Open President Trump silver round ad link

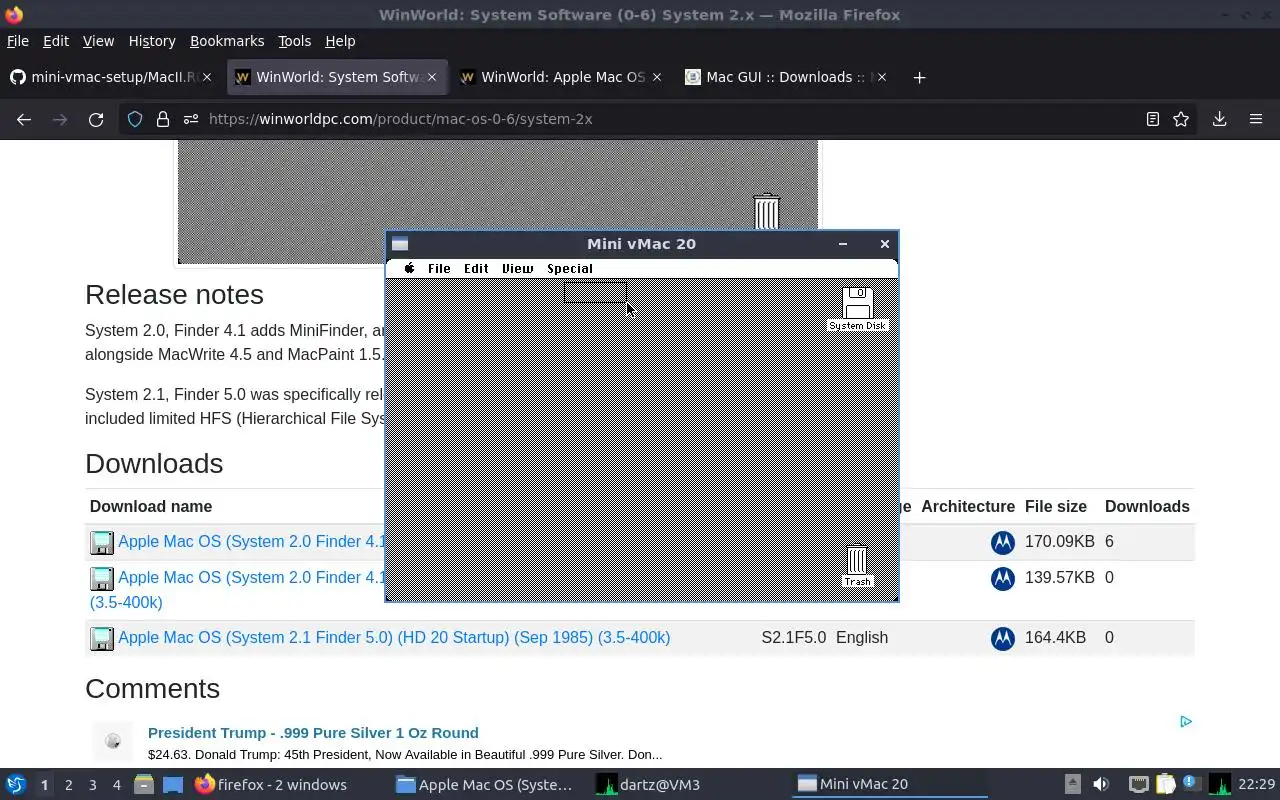313,732
